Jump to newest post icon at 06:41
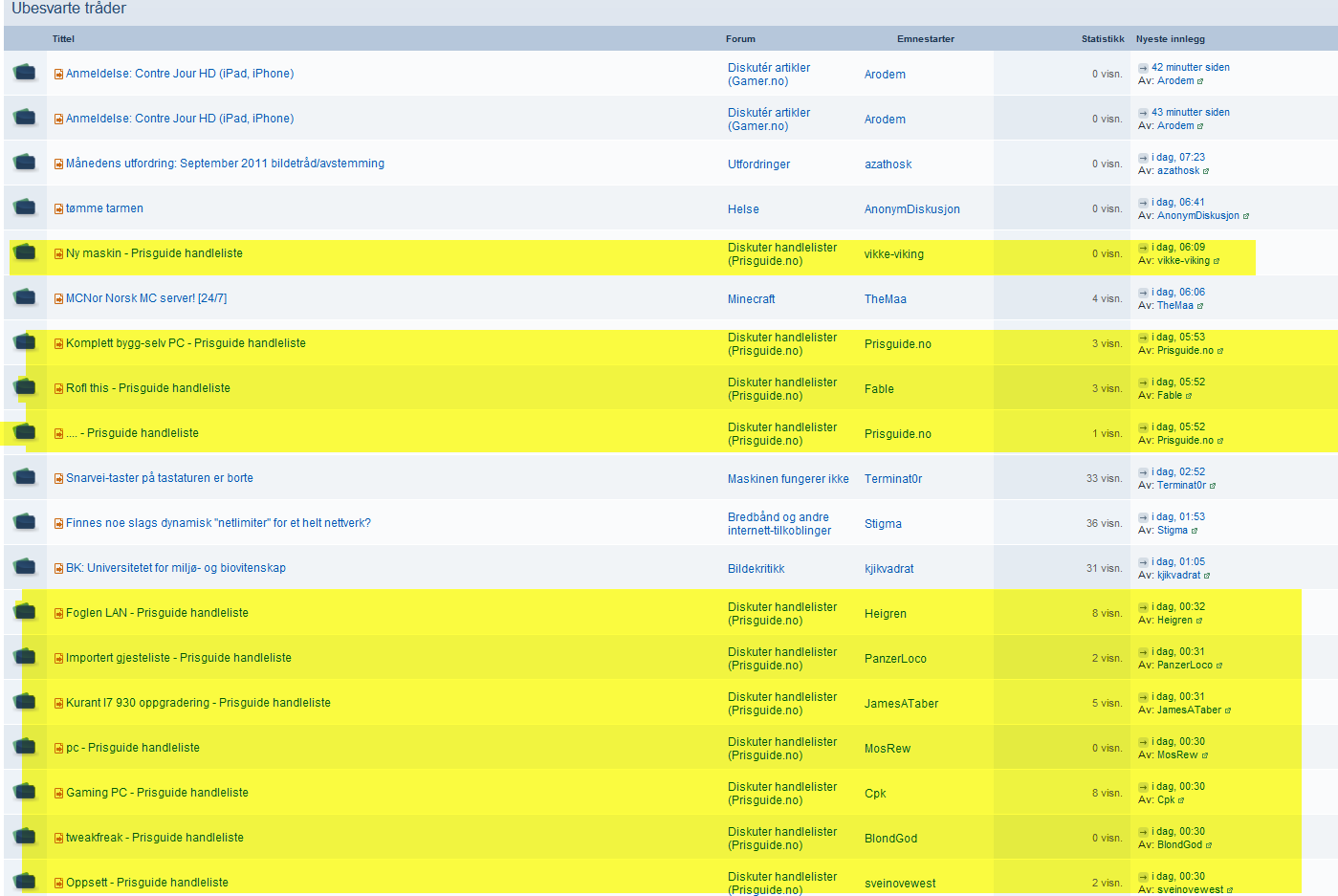 [1143, 203]
